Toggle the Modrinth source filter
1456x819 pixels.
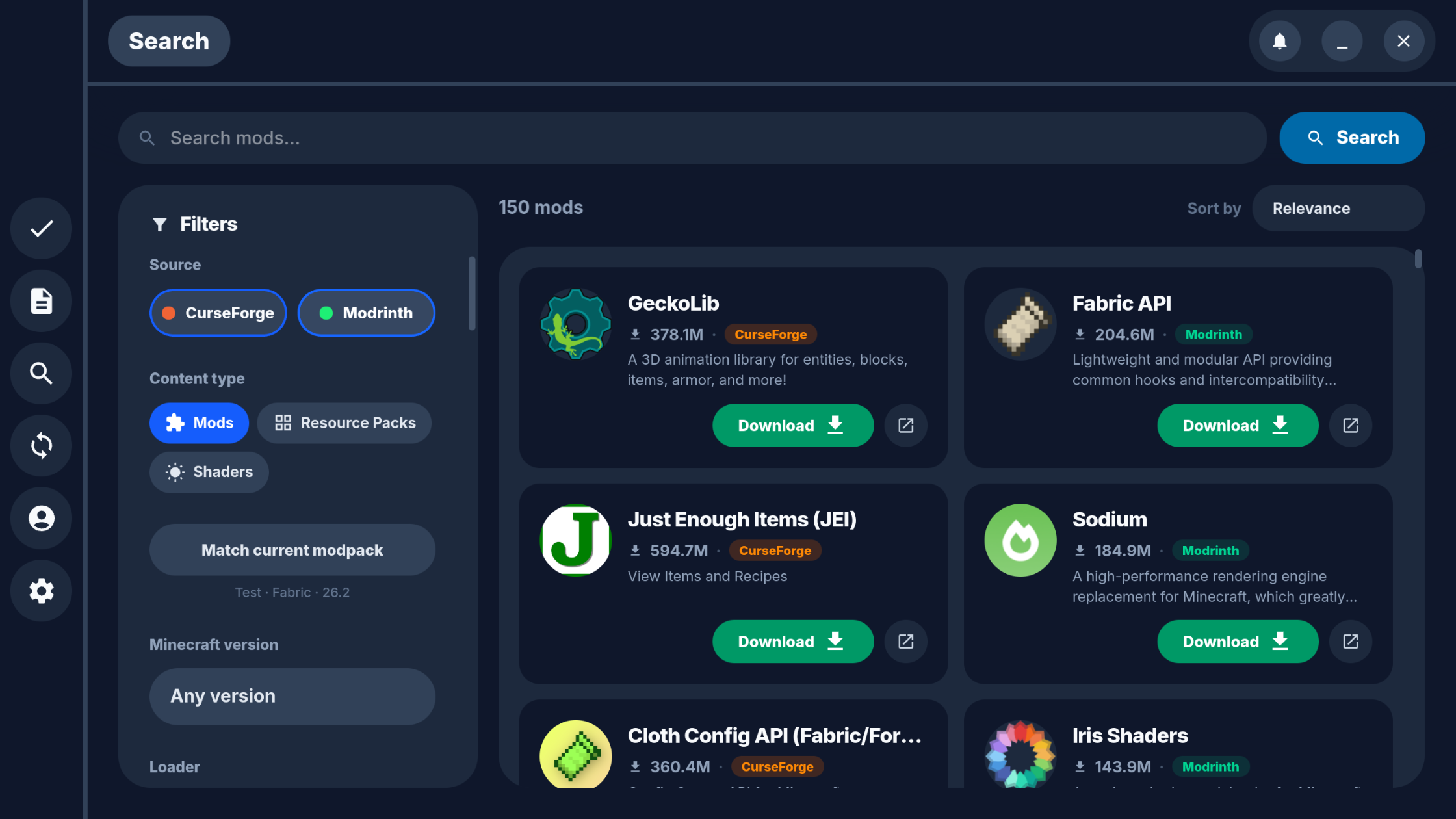367,313
